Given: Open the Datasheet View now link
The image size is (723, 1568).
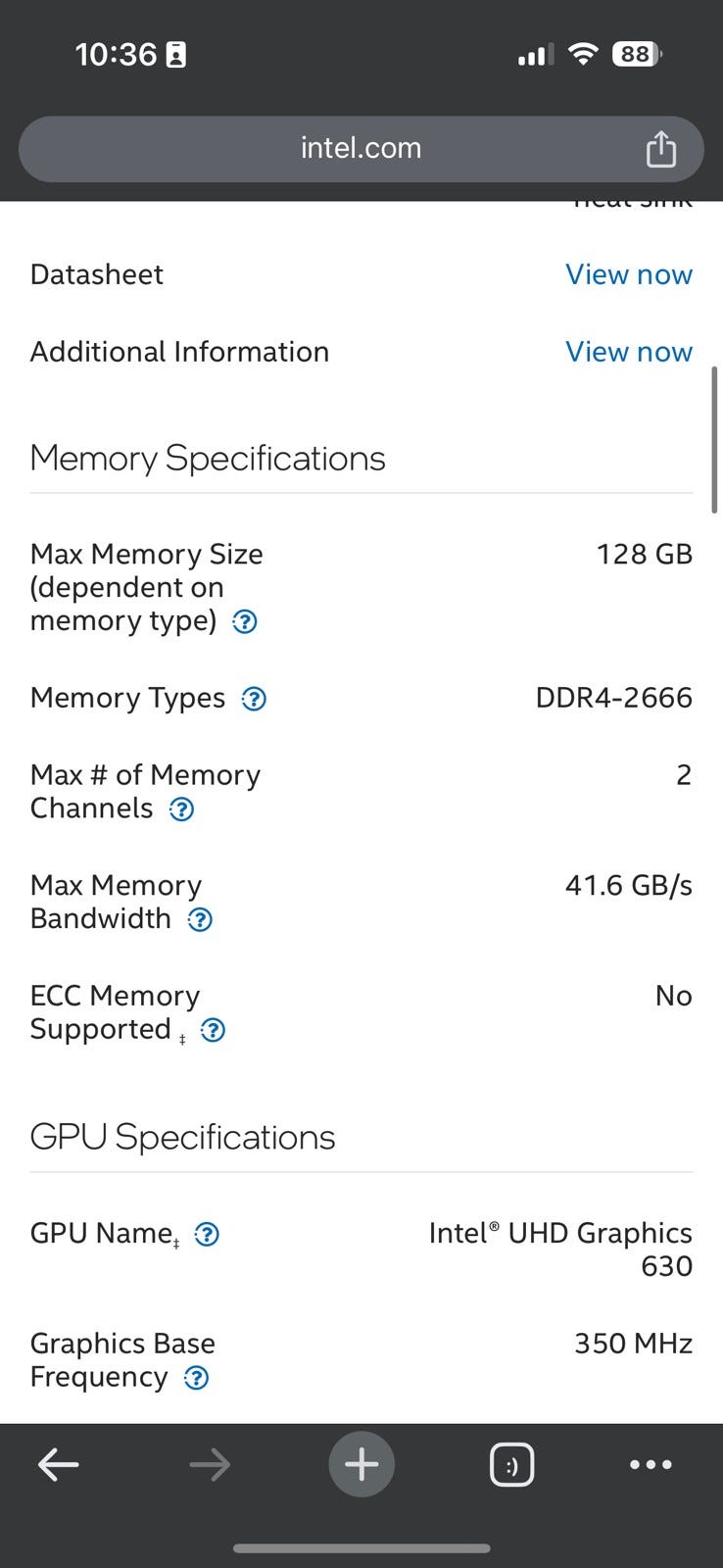Looking at the screenshot, I should pyautogui.click(x=628, y=274).
